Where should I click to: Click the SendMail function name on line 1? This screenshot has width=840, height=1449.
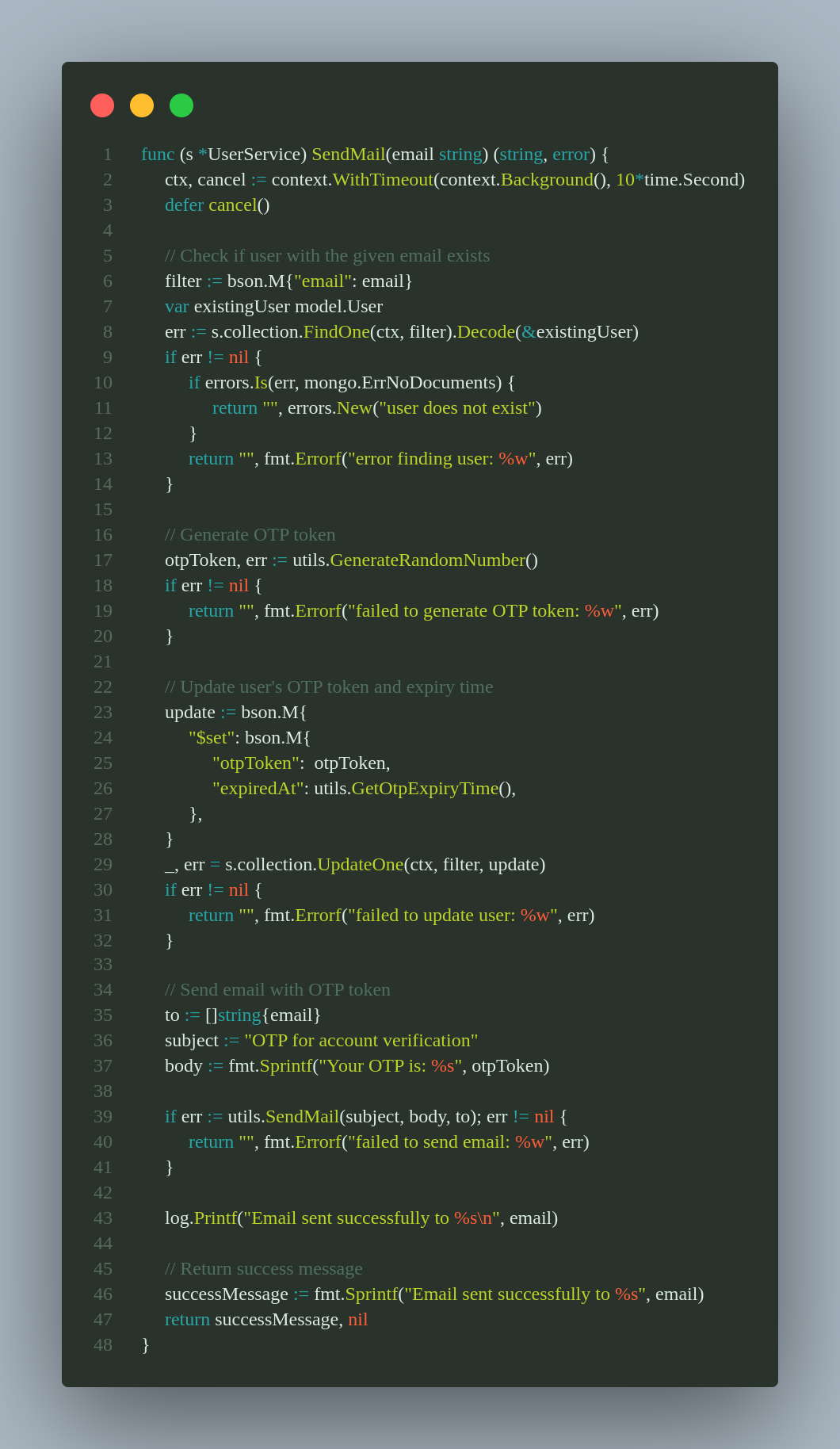348,155
